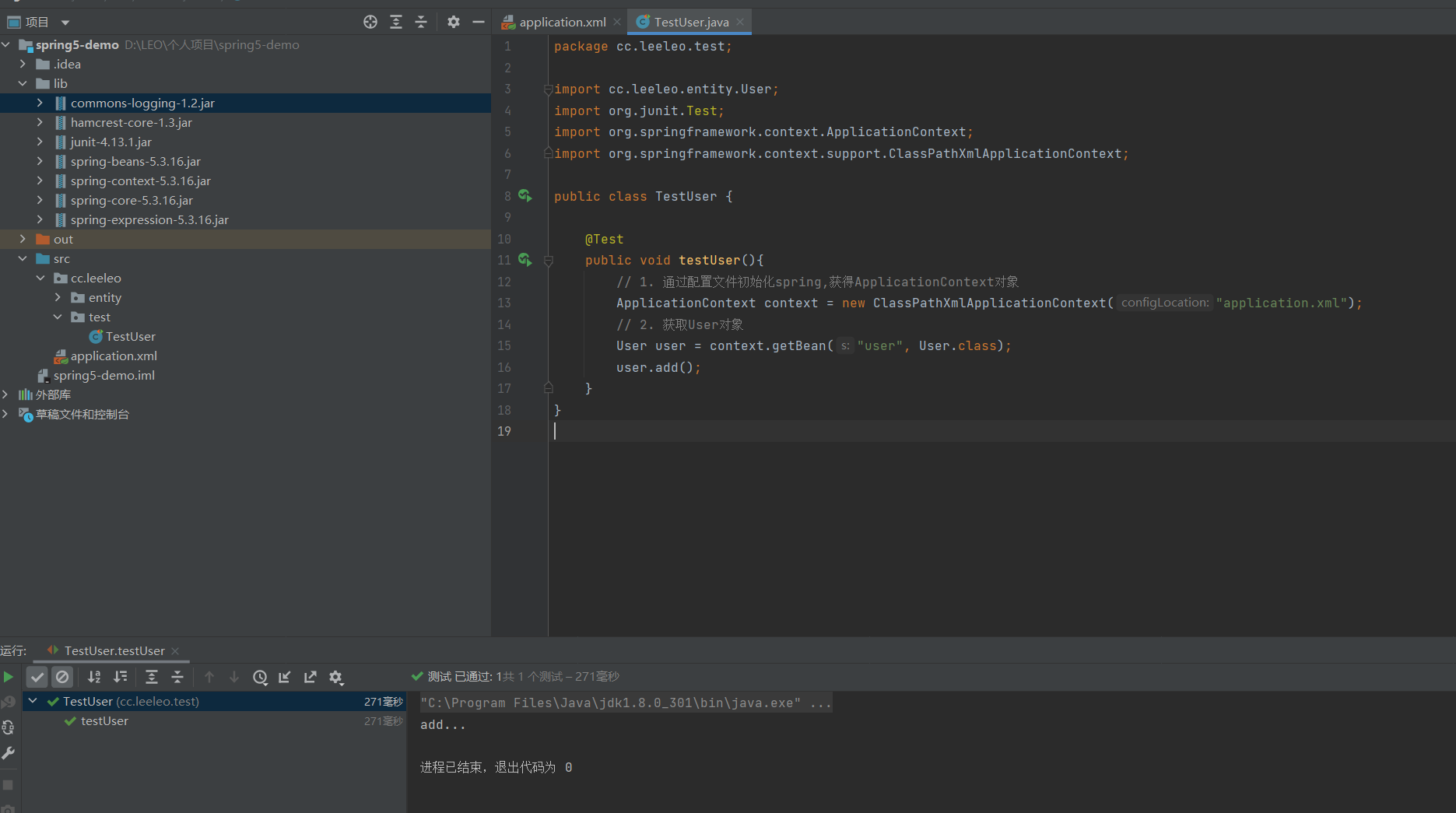1456x813 pixels.
Task: Toggle show ignored tests button
Action: tap(62, 677)
